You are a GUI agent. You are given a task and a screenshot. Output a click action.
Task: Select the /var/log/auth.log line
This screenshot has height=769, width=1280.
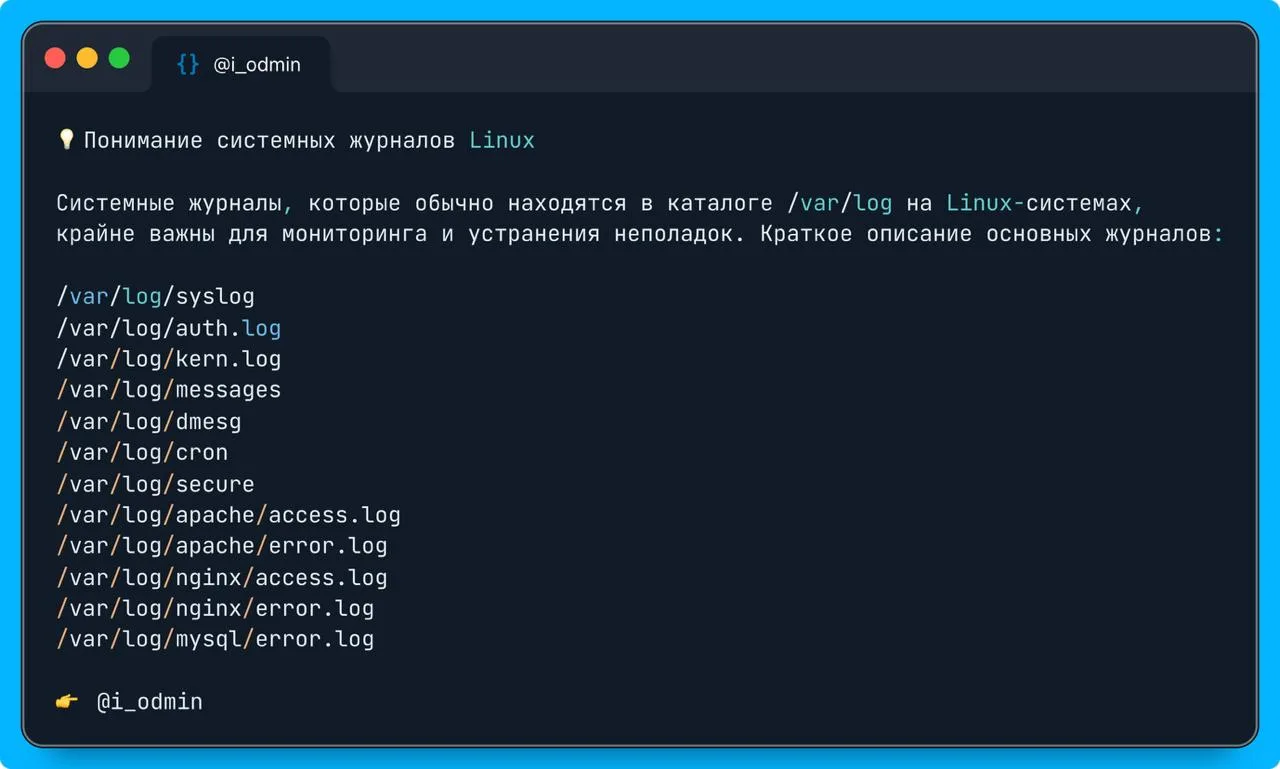point(168,328)
